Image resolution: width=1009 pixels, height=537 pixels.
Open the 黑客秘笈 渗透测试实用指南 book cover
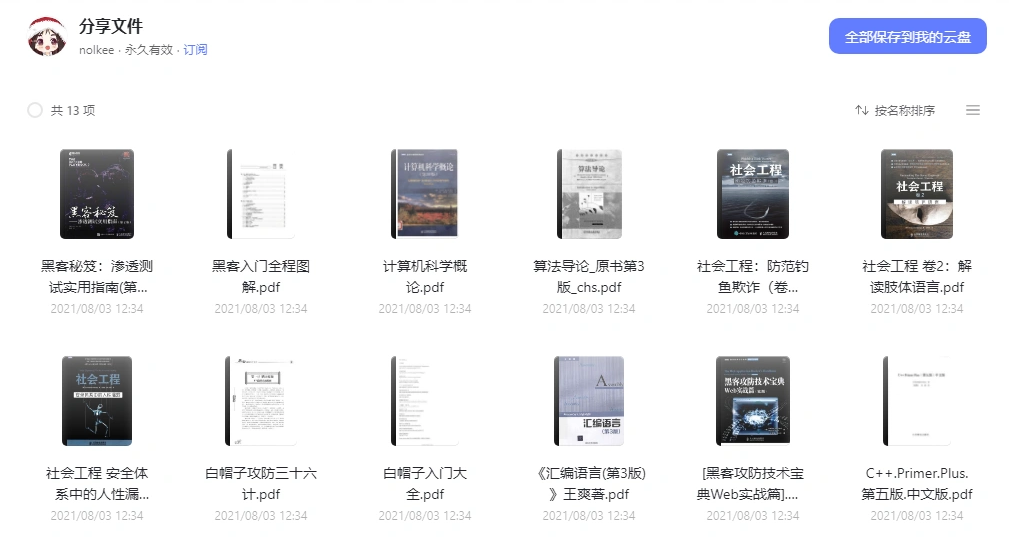[97, 194]
